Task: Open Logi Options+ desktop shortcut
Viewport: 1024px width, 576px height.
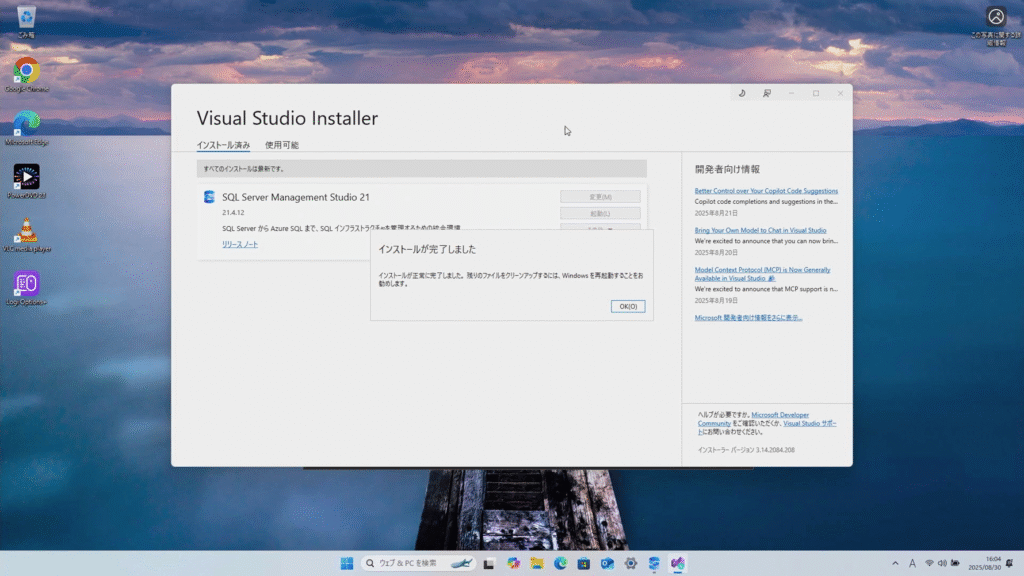Action: pos(27,288)
